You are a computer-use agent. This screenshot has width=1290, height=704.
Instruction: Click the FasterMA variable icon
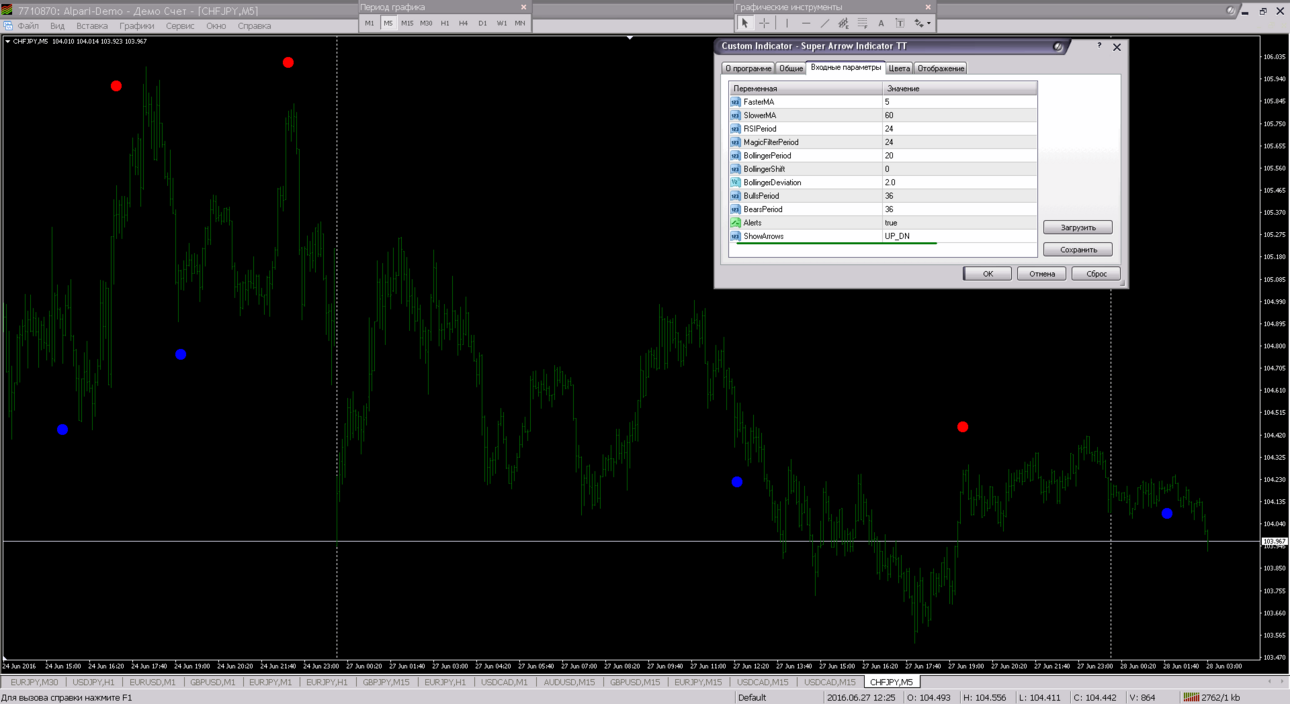coord(735,102)
